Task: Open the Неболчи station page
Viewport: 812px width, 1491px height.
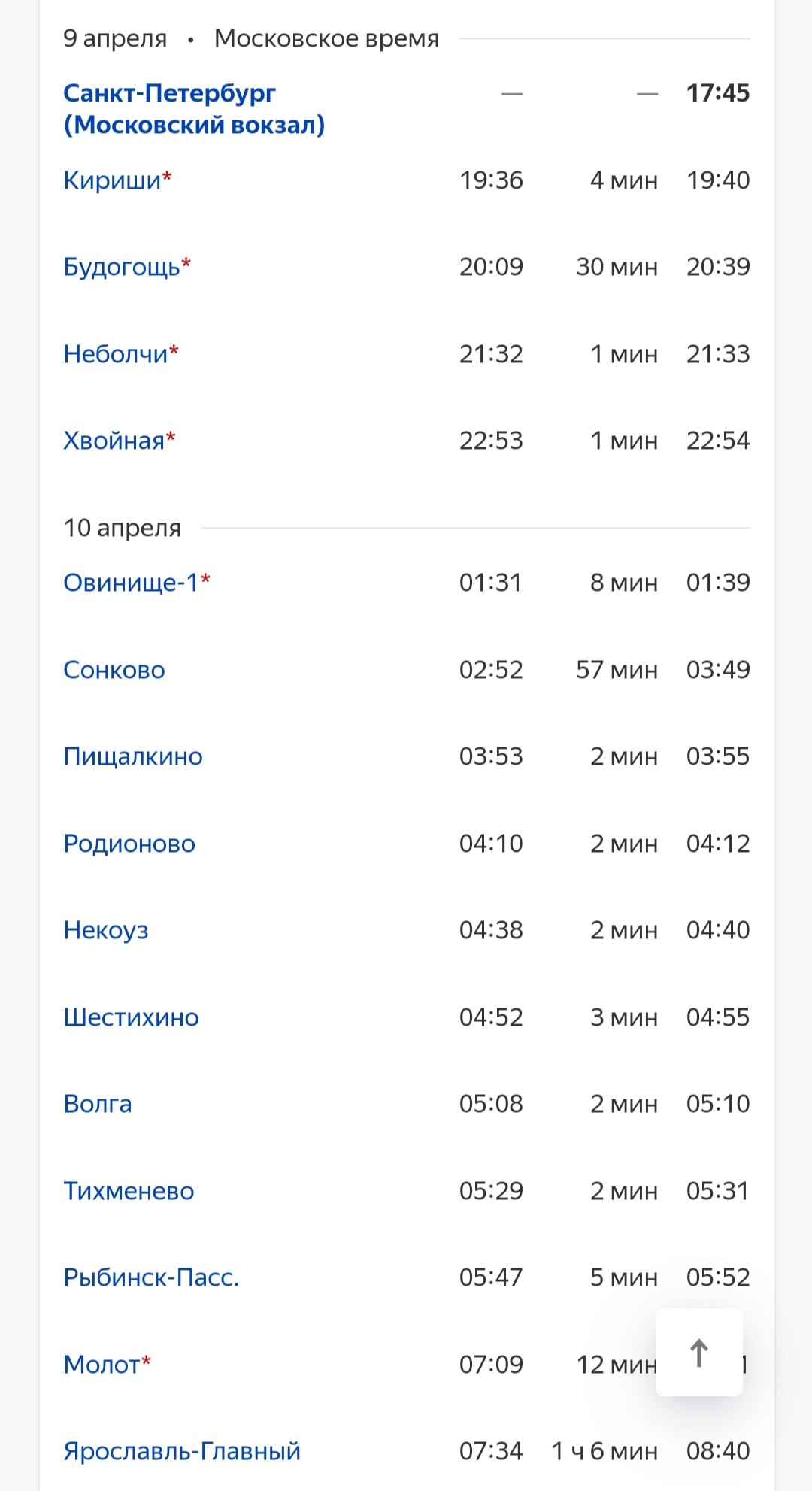Action: tap(116, 354)
